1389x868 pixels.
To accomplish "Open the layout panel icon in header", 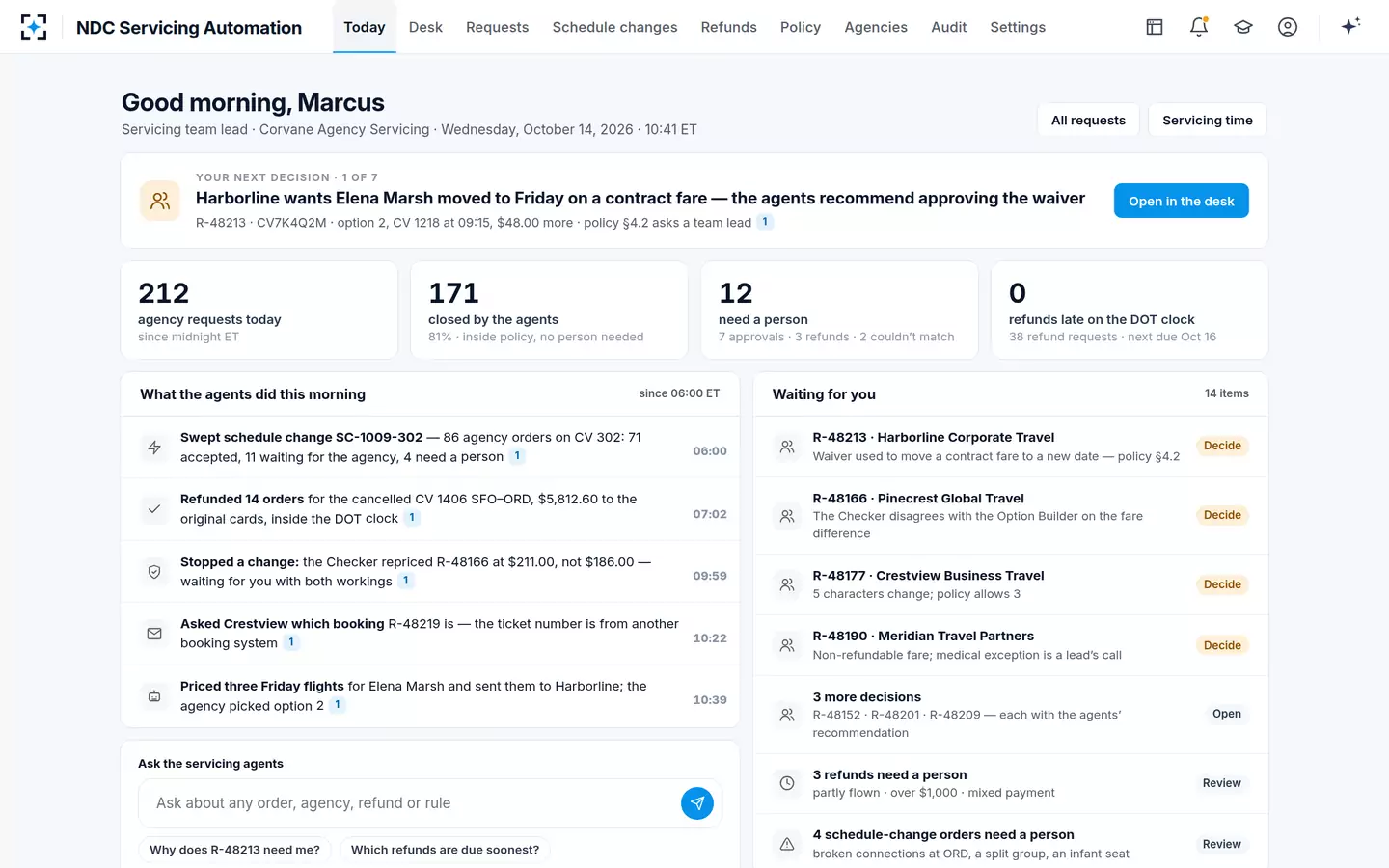I will 1155,27.
